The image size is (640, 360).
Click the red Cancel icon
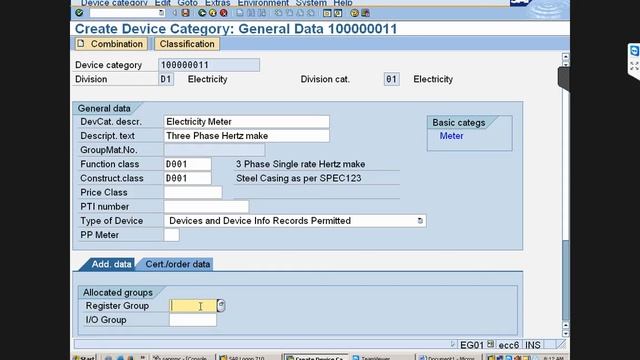pyautogui.click(x=224, y=13)
